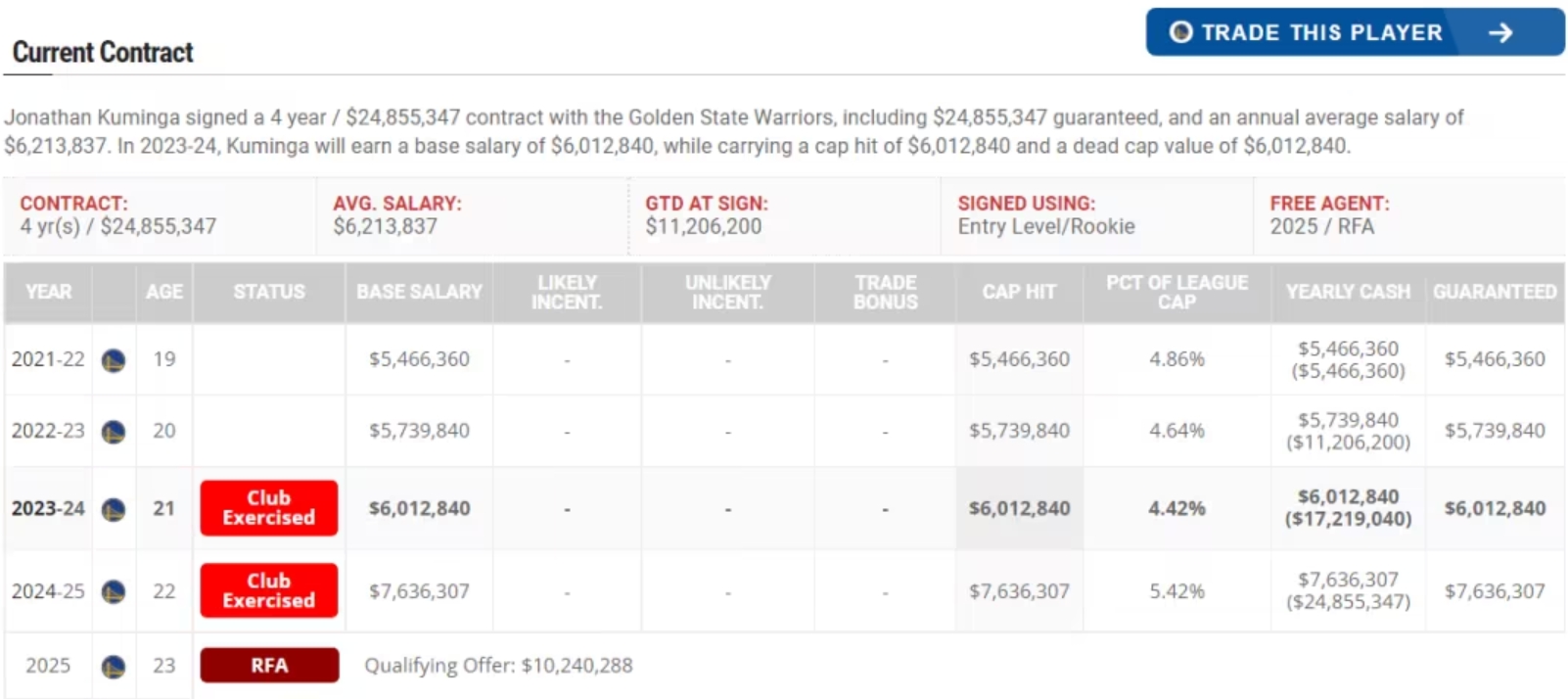Click the circular icon beside Trade This Player

(x=1181, y=32)
